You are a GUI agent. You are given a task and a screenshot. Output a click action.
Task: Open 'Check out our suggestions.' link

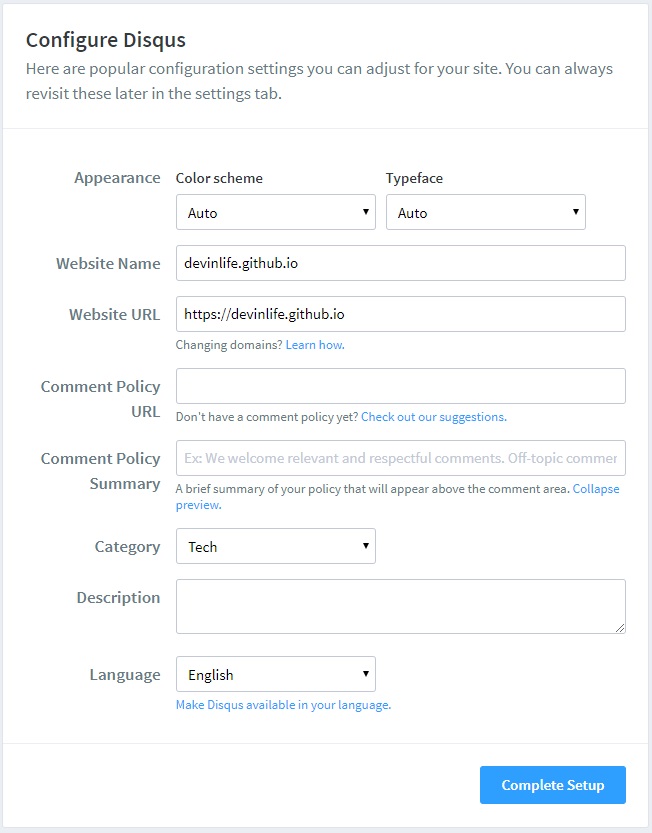click(x=434, y=417)
